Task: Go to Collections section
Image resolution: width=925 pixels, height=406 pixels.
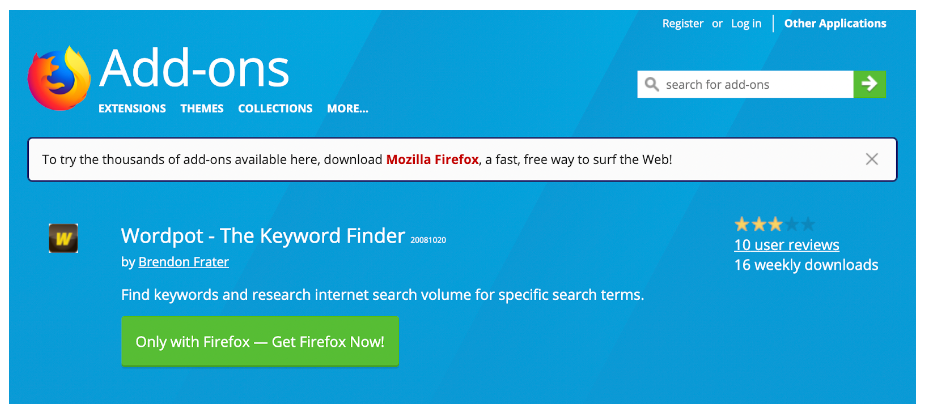Action: [x=275, y=109]
